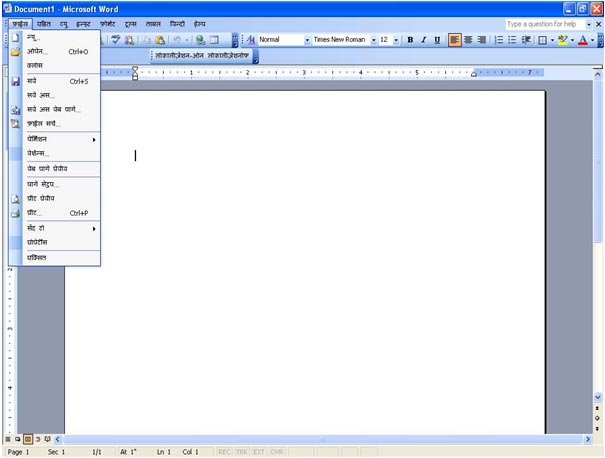Image resolution: width=605 pixels, height=458 pixels.
Task: Click the numbered list icon
Action: click(499, 40)
